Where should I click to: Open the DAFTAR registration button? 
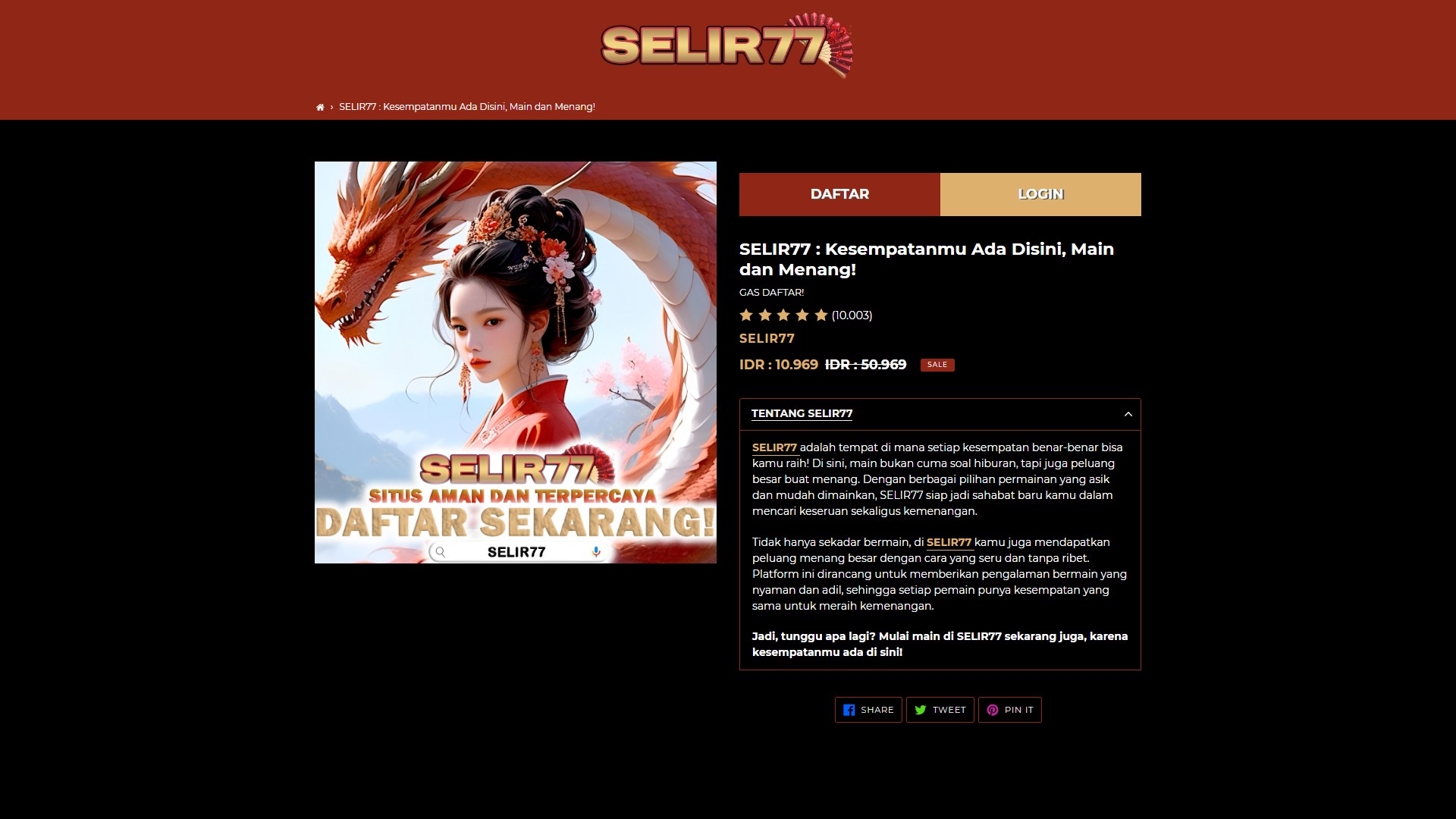[839, 194]
